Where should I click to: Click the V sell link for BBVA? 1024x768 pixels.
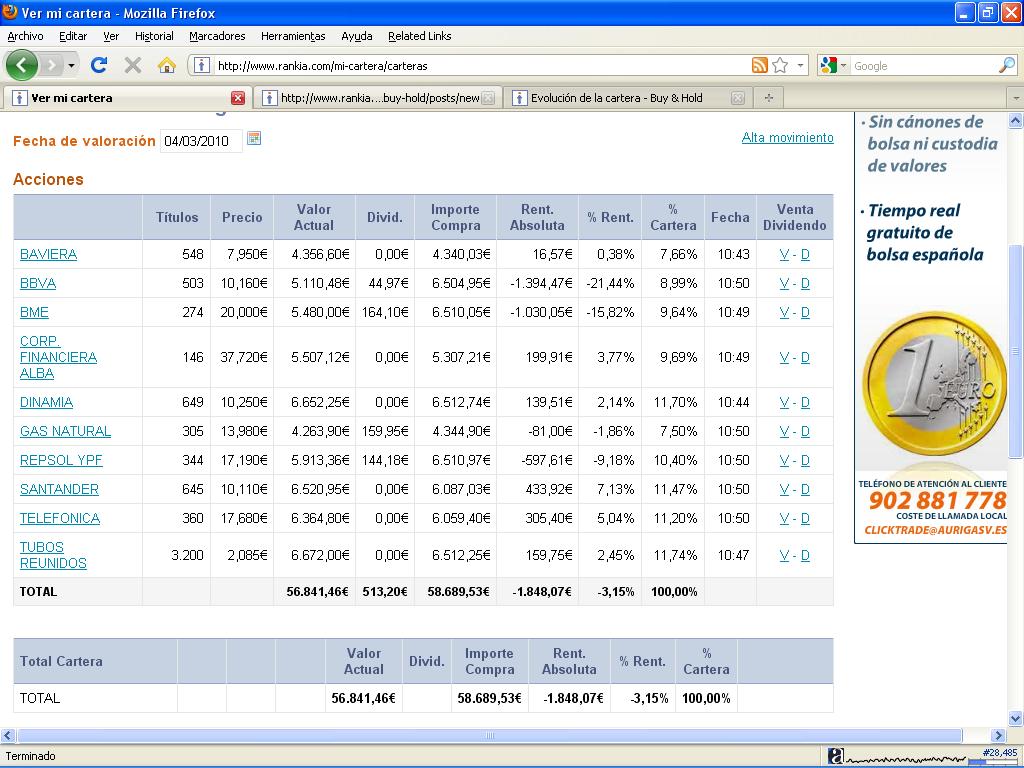pos(784,283)
